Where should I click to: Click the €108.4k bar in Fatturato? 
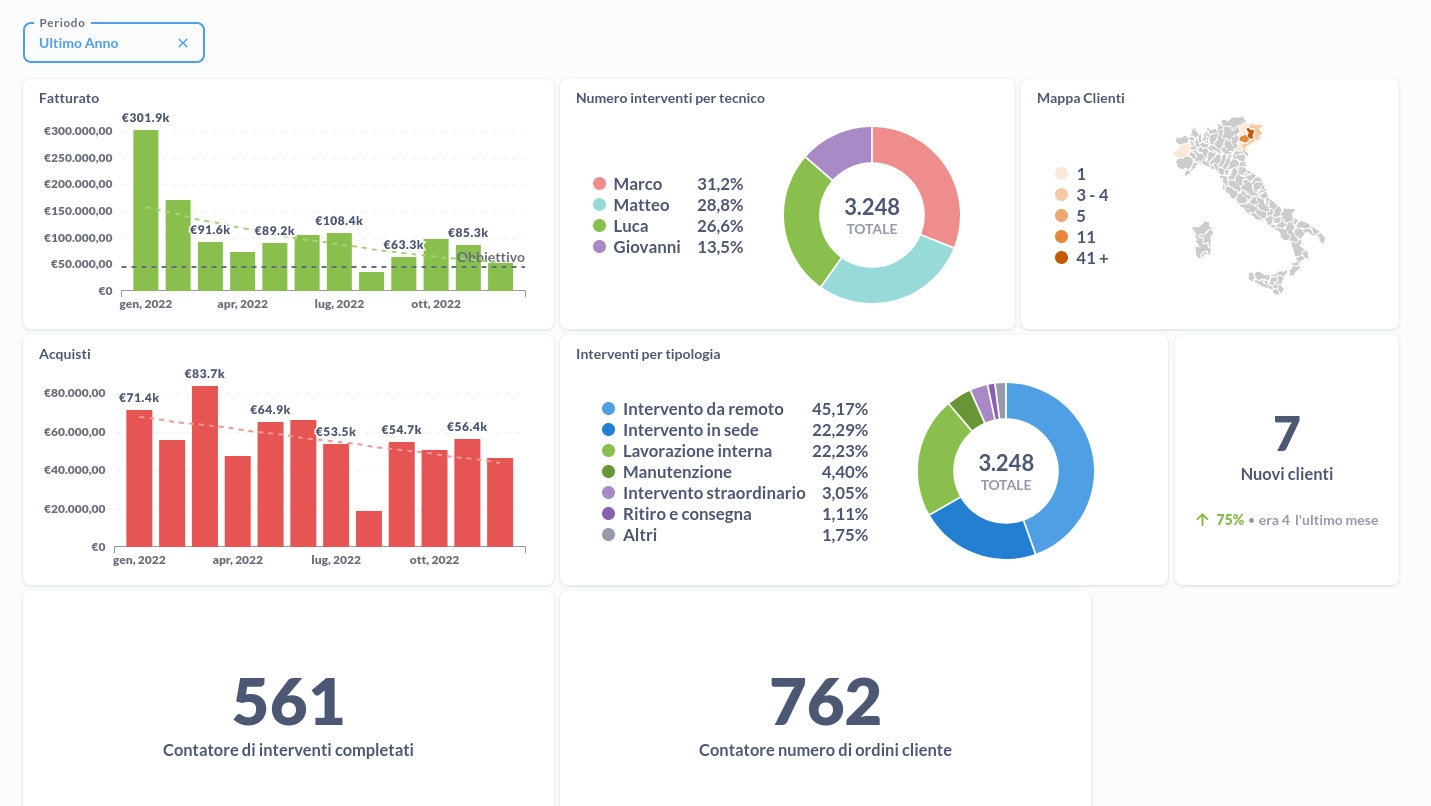pos(339,262)
